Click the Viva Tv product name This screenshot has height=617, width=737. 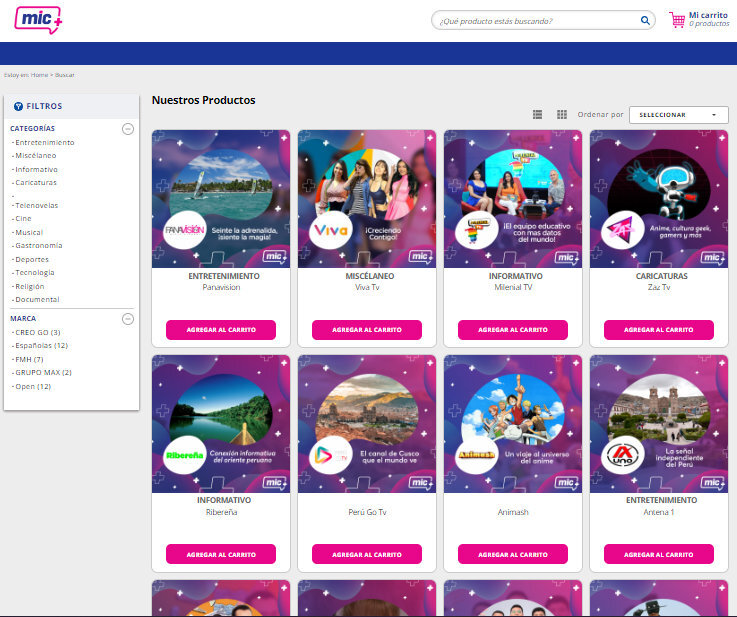click(x=367, y=288)
